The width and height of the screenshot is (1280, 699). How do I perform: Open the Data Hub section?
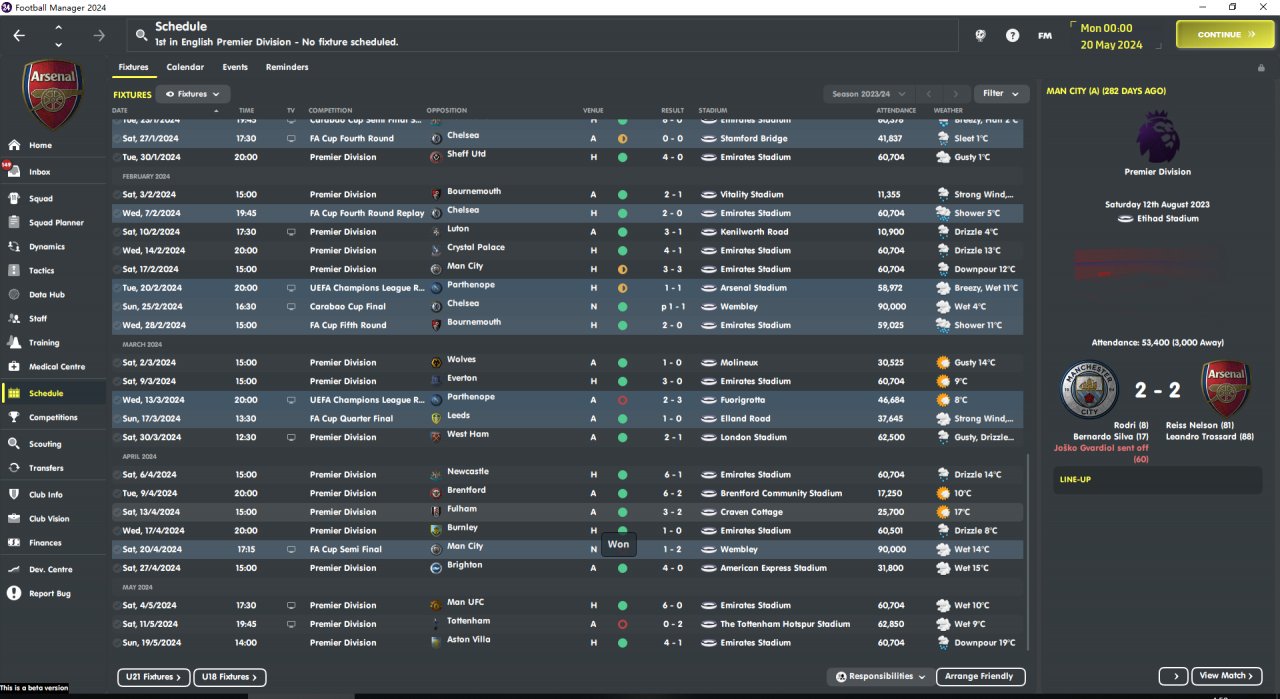tap(46, 294)
